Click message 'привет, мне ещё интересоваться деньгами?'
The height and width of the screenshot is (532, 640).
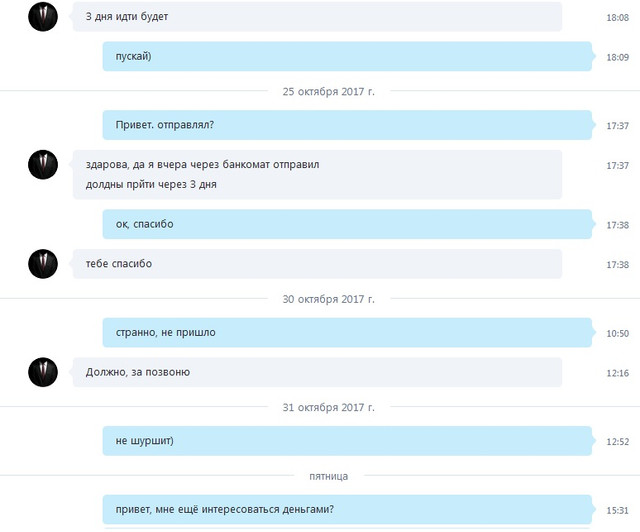click(x=347, y=510)
